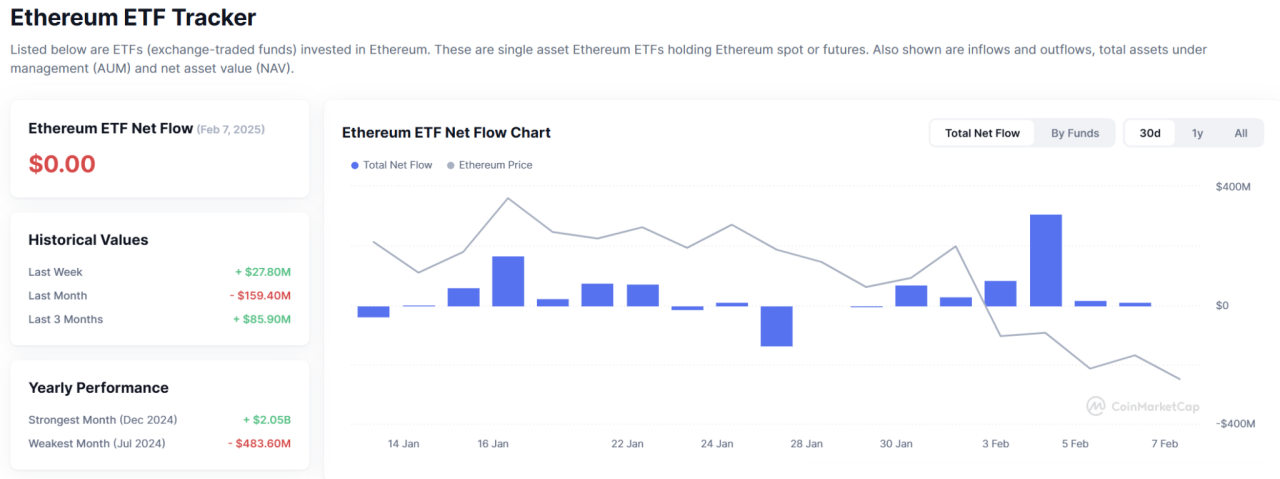The image size is (1280, 479).
Task: Select the negative bar at 28 Jan
Action: [x=776, y=326]
